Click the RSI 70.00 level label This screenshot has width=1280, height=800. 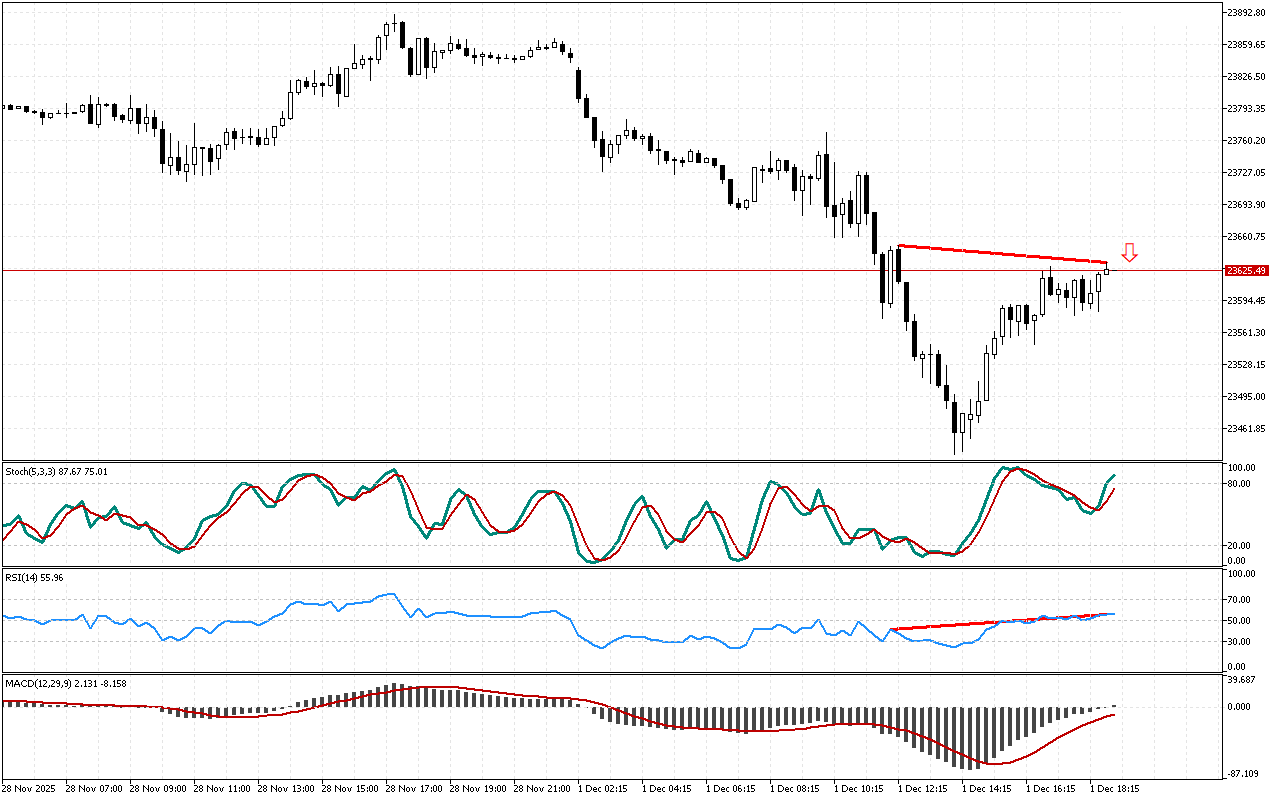coord(1241,600)
